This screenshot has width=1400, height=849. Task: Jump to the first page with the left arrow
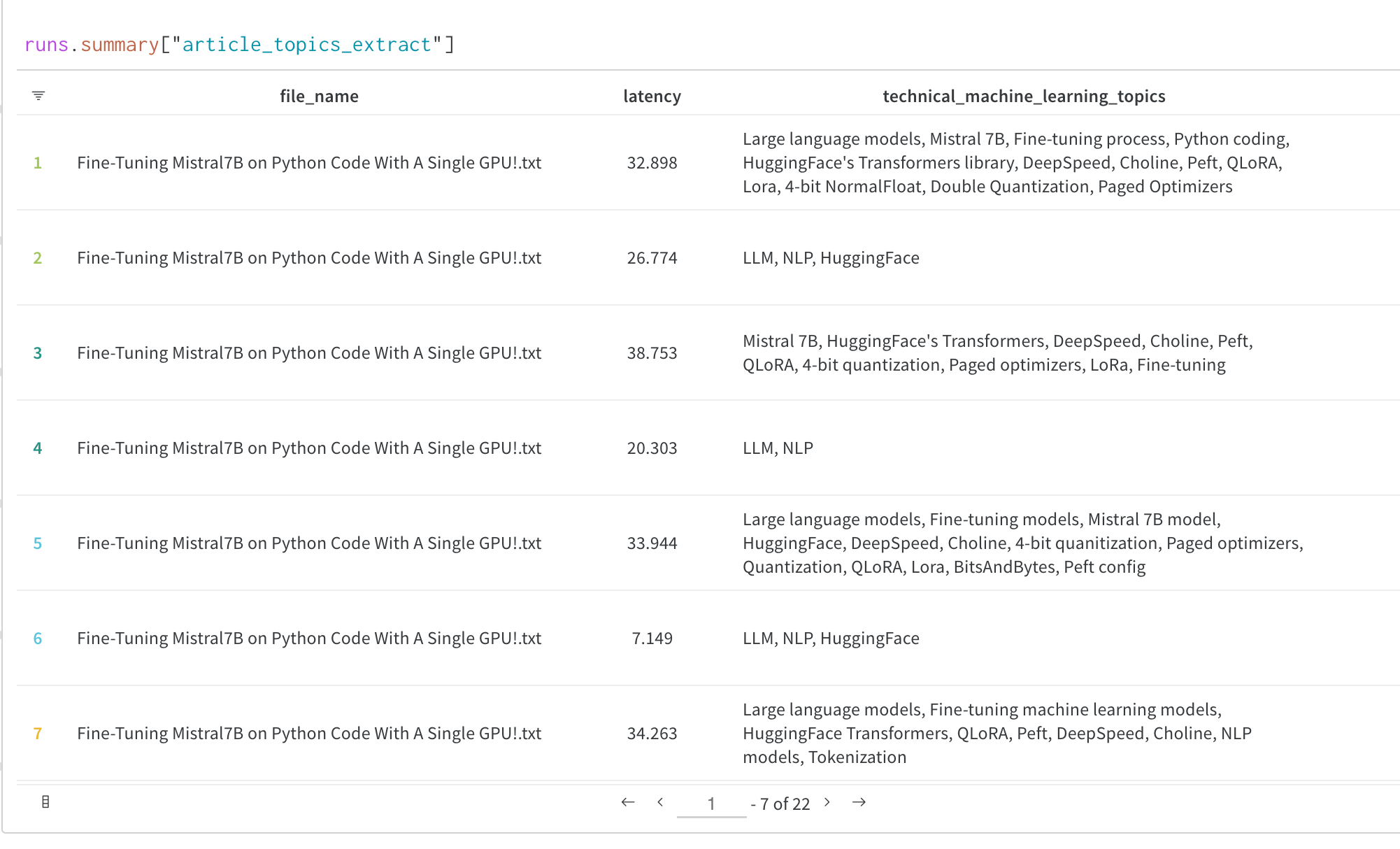pyautogui.click(x=627, y=803)
